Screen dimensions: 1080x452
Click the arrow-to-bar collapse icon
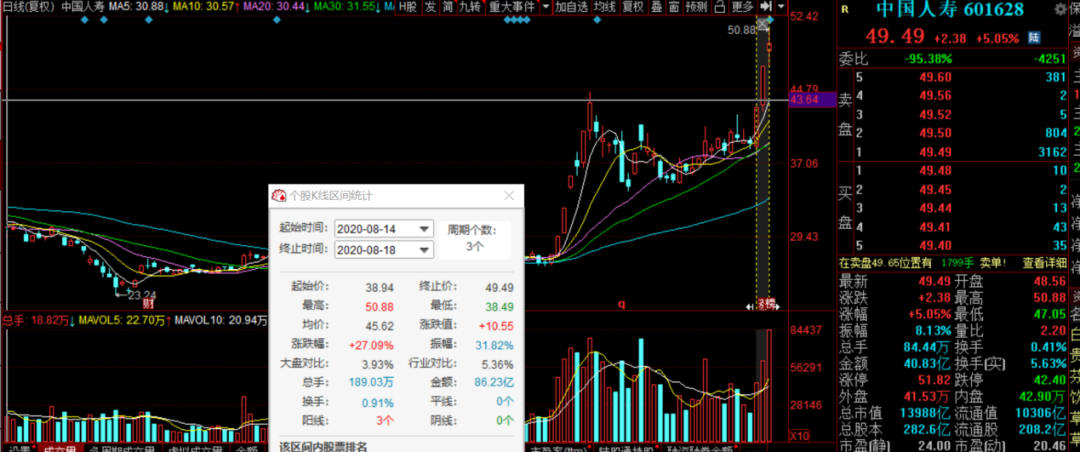pos(766,7)
